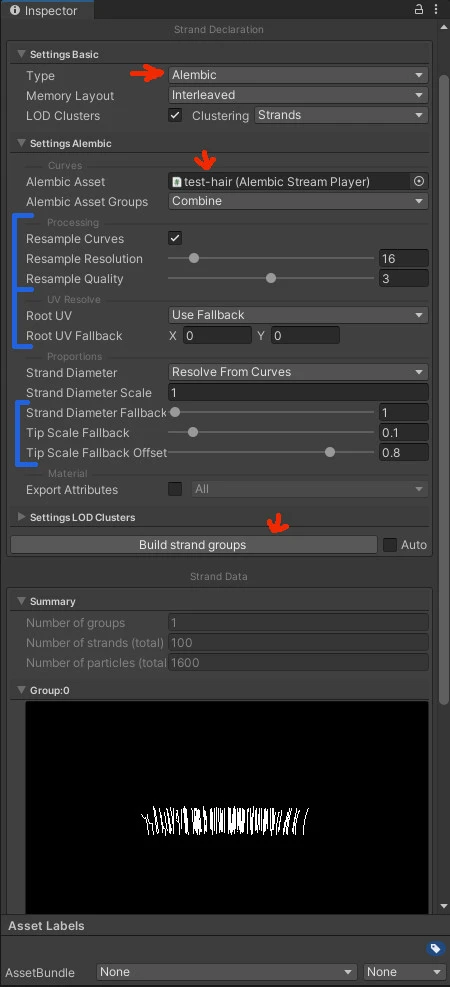Viewport: 450px width, 987px height.
Task: Click the Inspector info icon in tab
Action: click(14, 11)
